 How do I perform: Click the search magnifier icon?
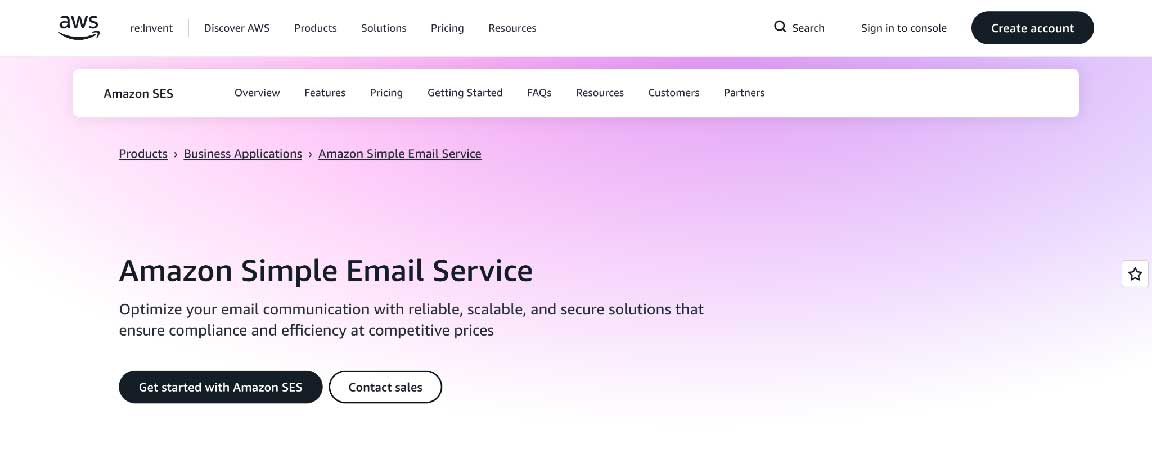tap(780, 27)
